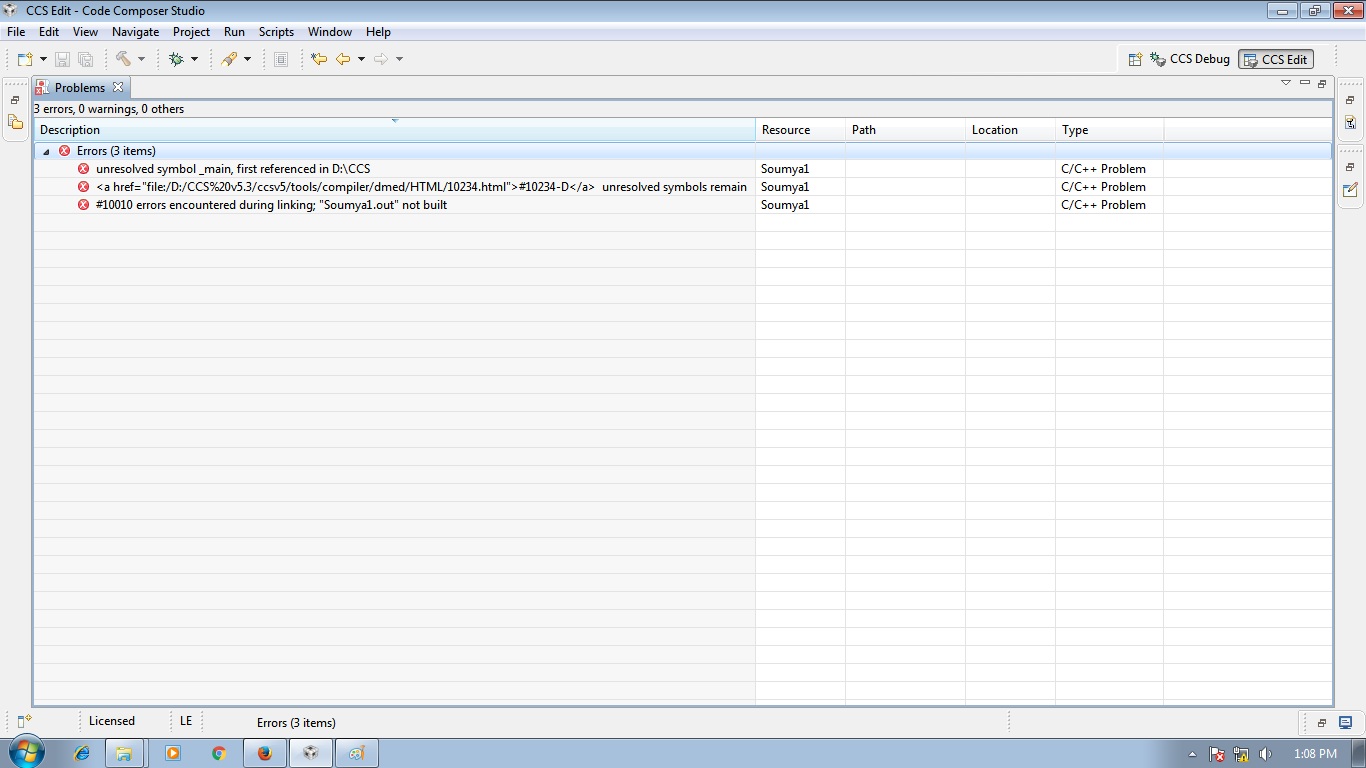Build the project with the hammer icon
Screen dimensions: 1366x768
[123, 59]
